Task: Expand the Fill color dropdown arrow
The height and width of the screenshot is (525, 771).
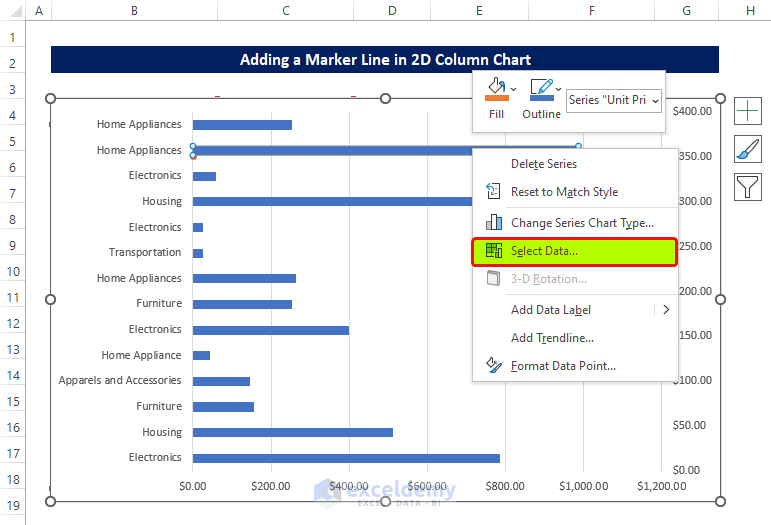Action: point(514,90)
